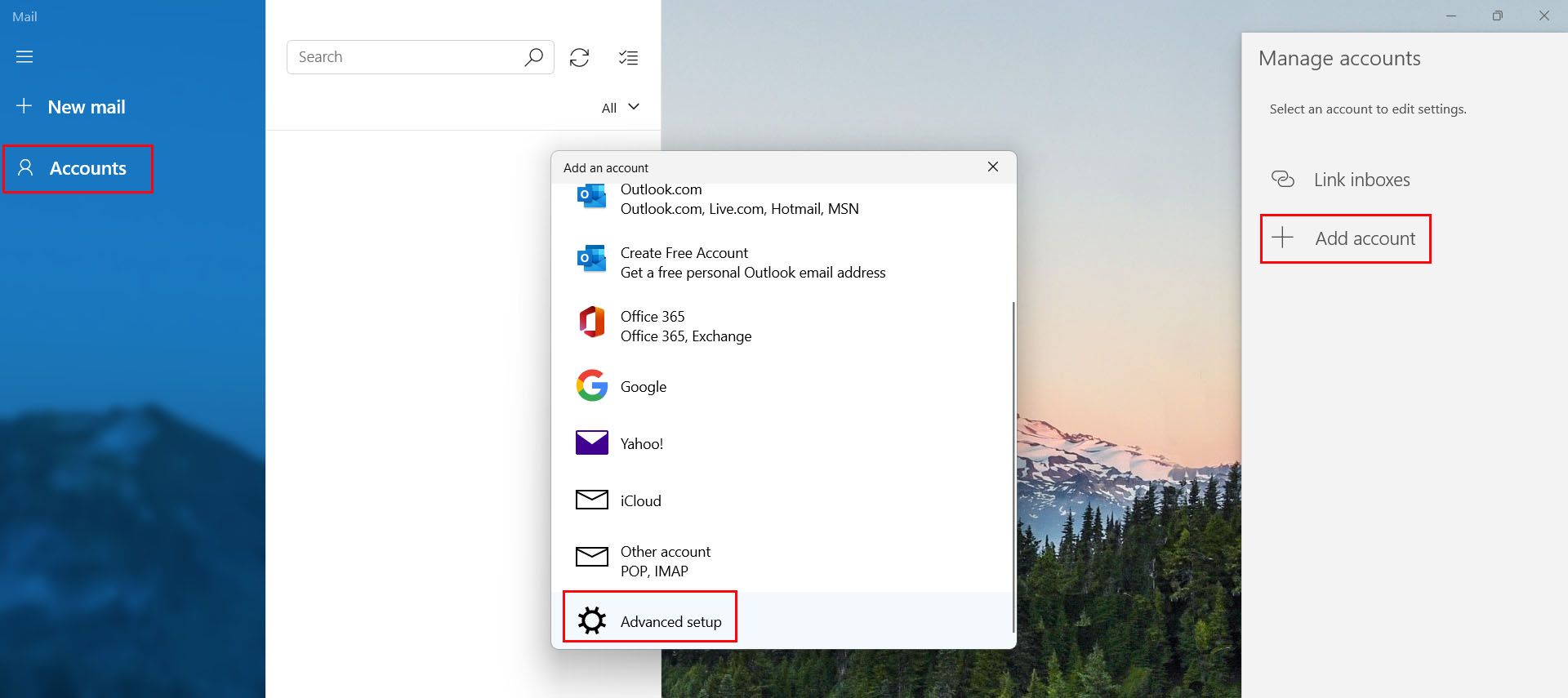The width and height of the screenshot is (1568, 698).
Task: Click the New mail label
Action: (87, 107)
